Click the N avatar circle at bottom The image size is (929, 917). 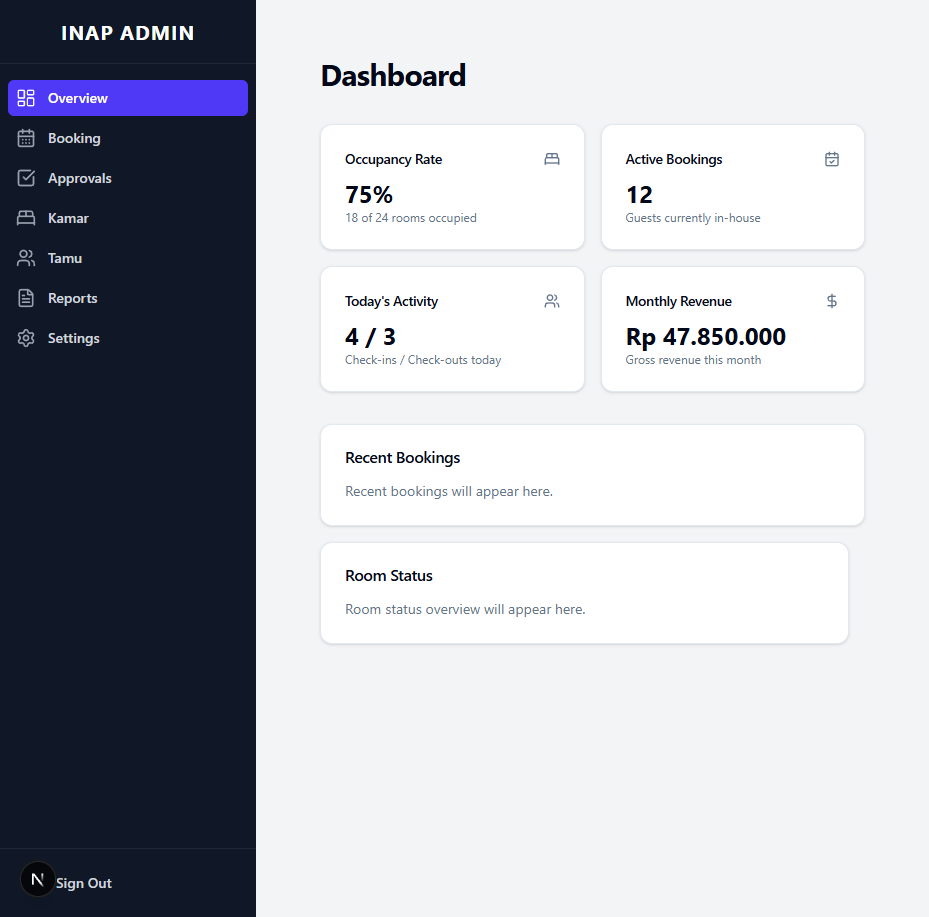pos(37,878)
